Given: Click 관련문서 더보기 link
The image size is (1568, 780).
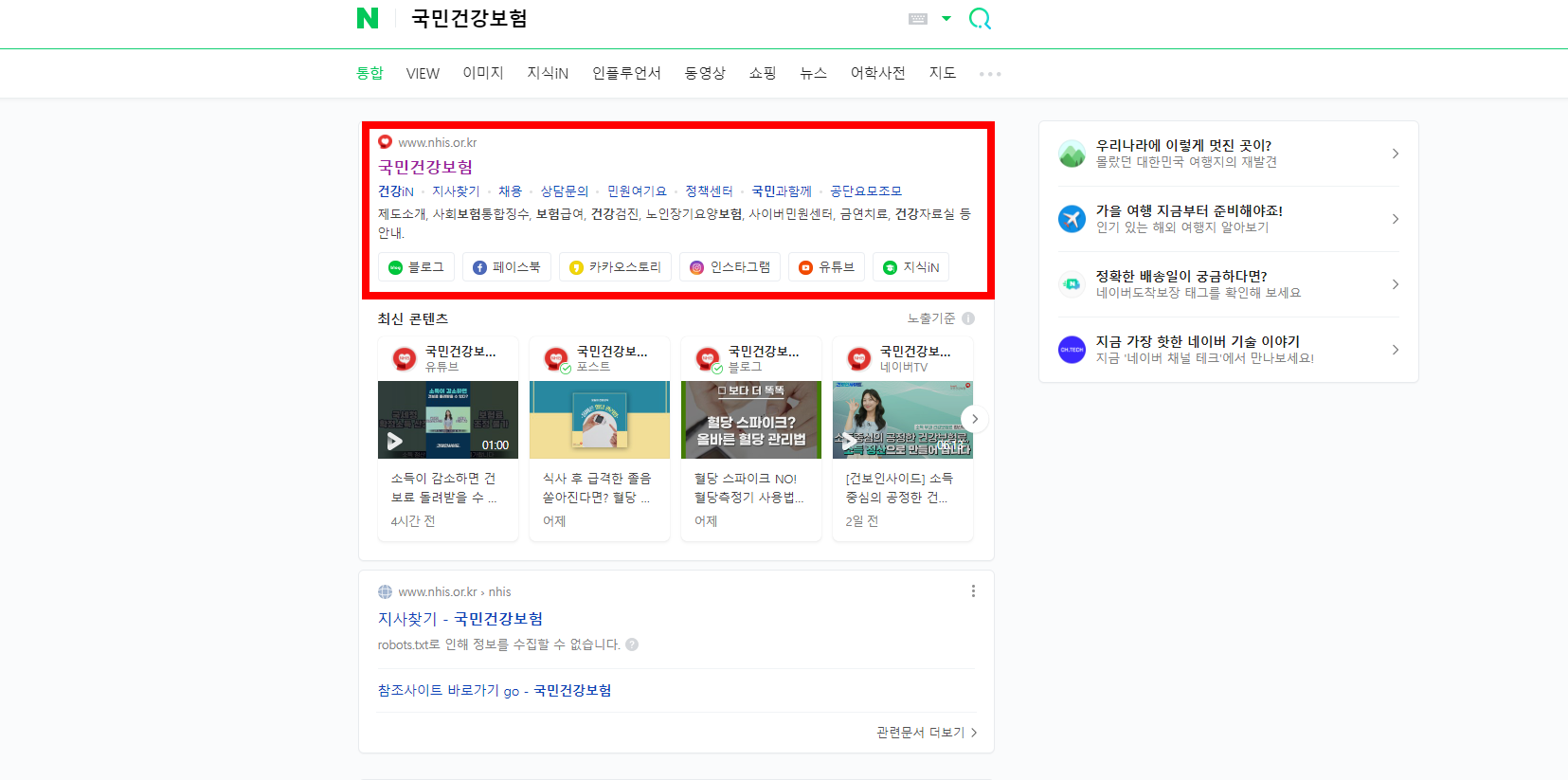Looking at the screenshot, I should 927,733.
